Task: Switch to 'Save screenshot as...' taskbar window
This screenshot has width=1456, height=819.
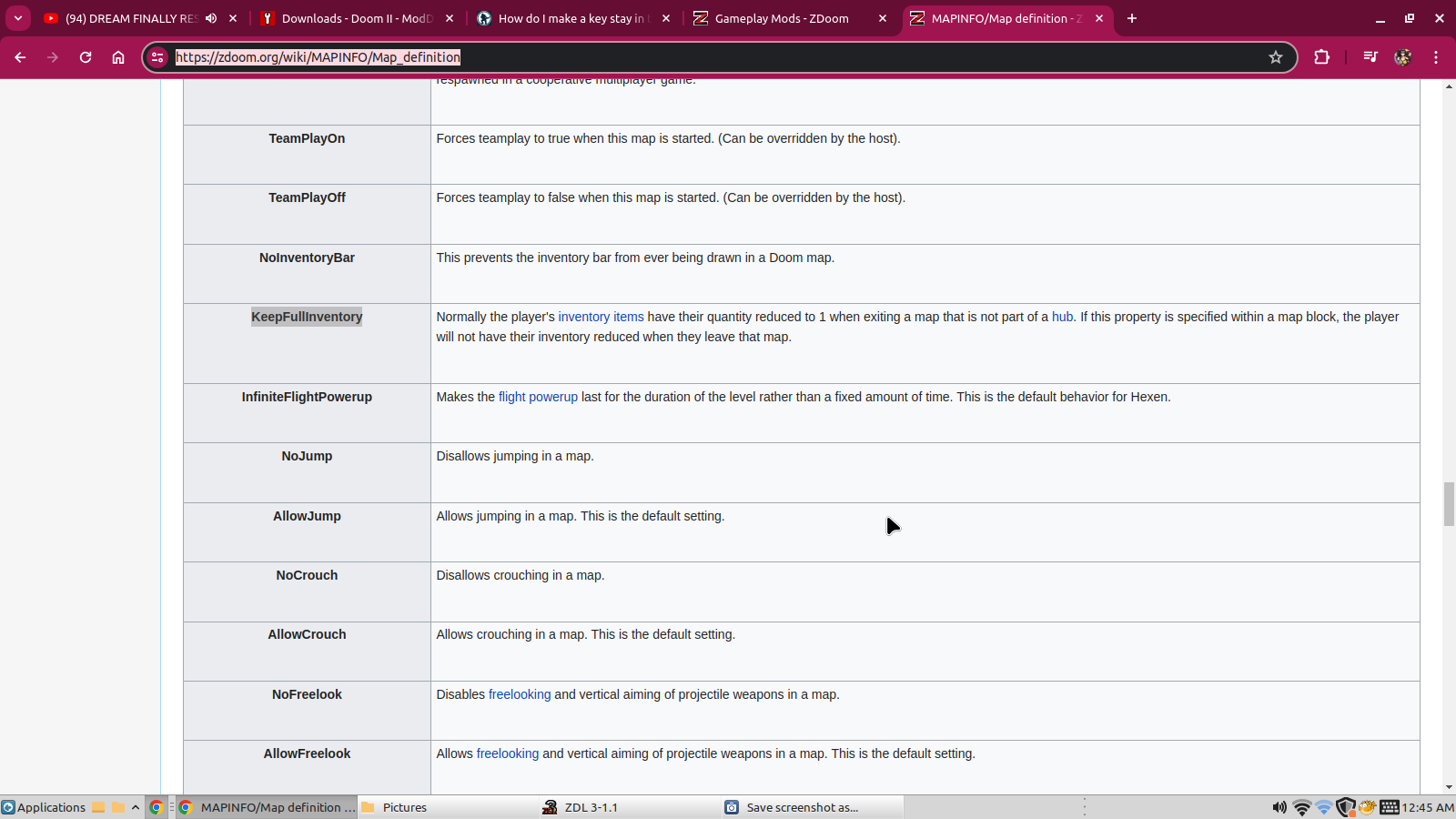Action: [x=813, y=807]
